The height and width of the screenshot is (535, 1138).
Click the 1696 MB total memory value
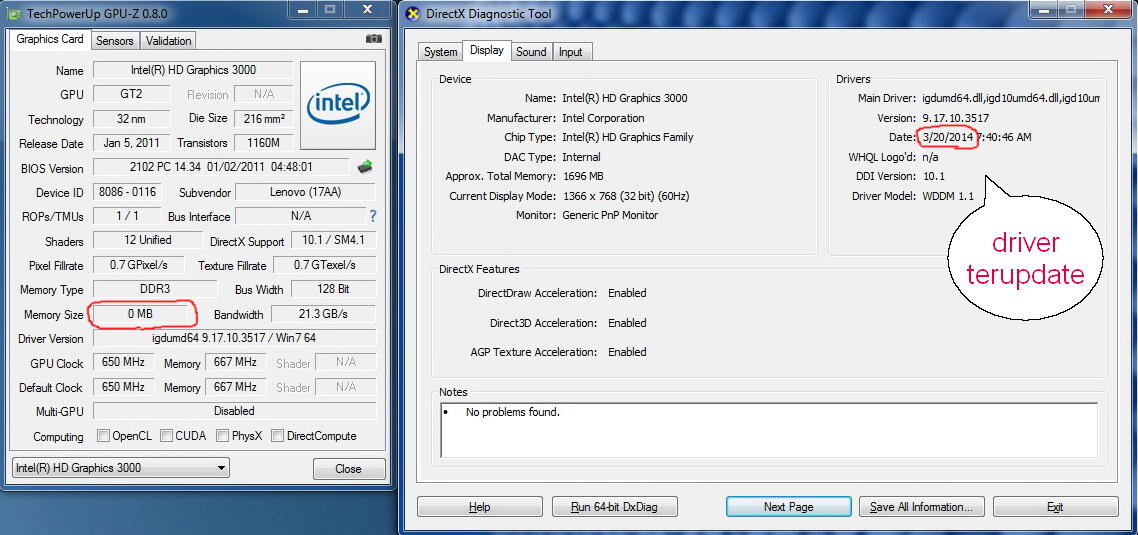point(583,176)
